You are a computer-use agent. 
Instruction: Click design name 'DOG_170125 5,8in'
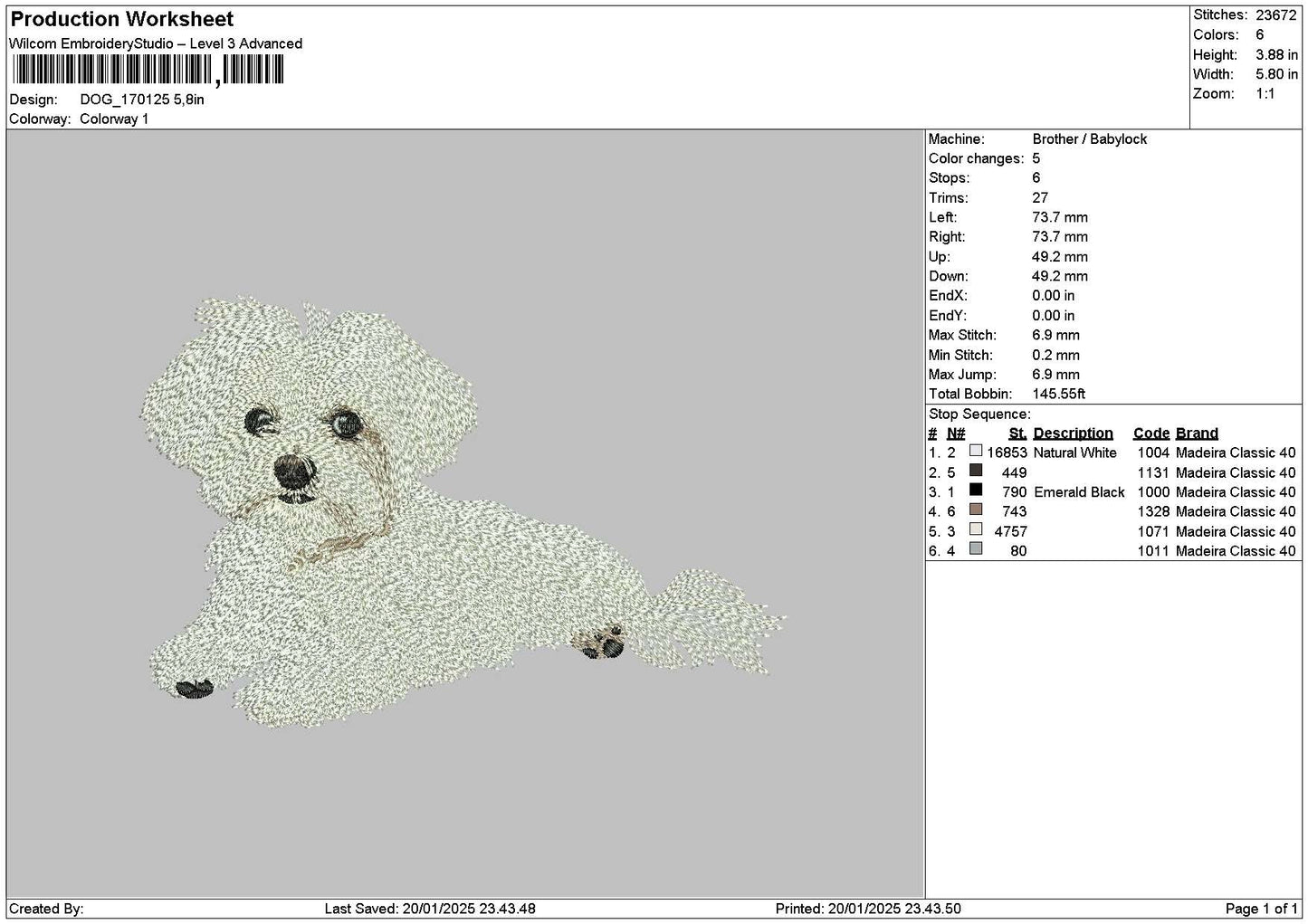tap(142, 100)
